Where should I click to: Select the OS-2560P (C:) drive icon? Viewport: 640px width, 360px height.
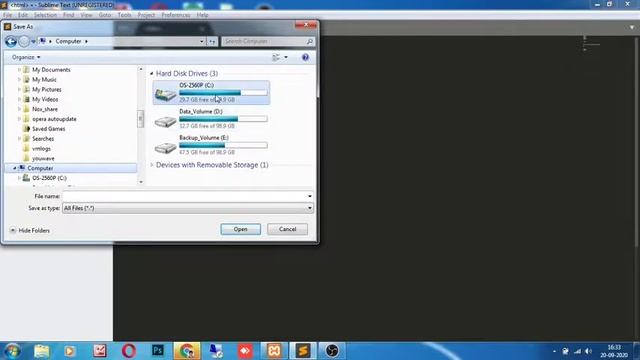[x=165, y=95]
